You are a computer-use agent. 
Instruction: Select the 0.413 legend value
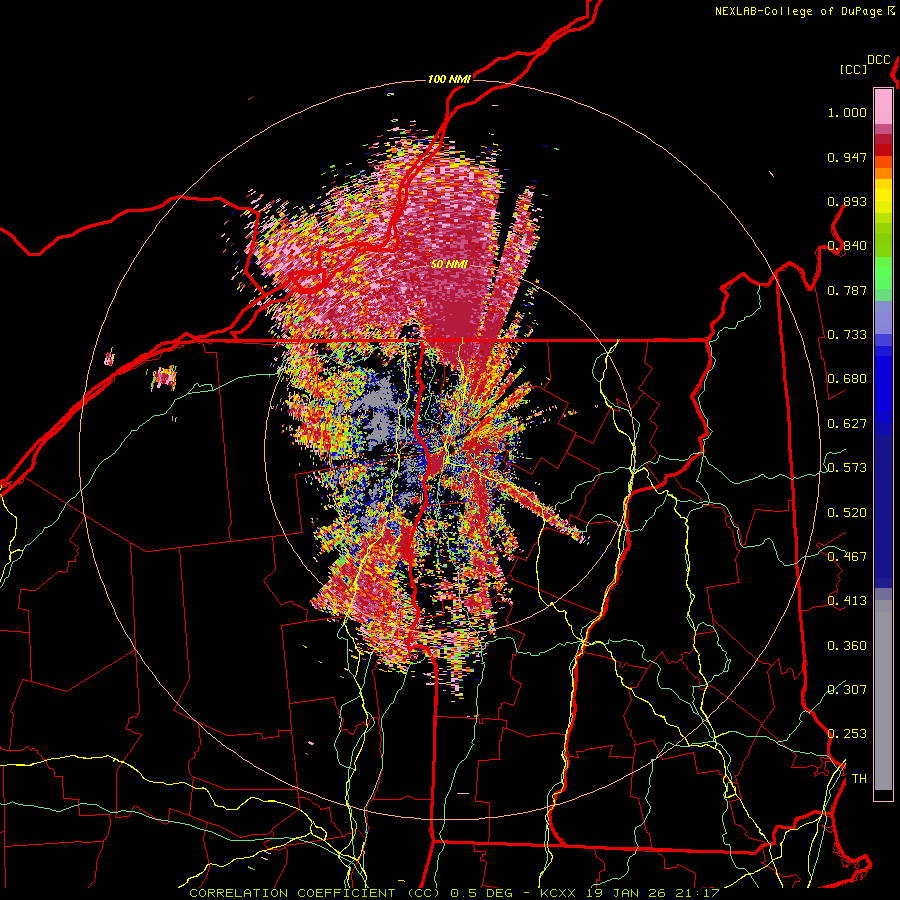point(847,601)
